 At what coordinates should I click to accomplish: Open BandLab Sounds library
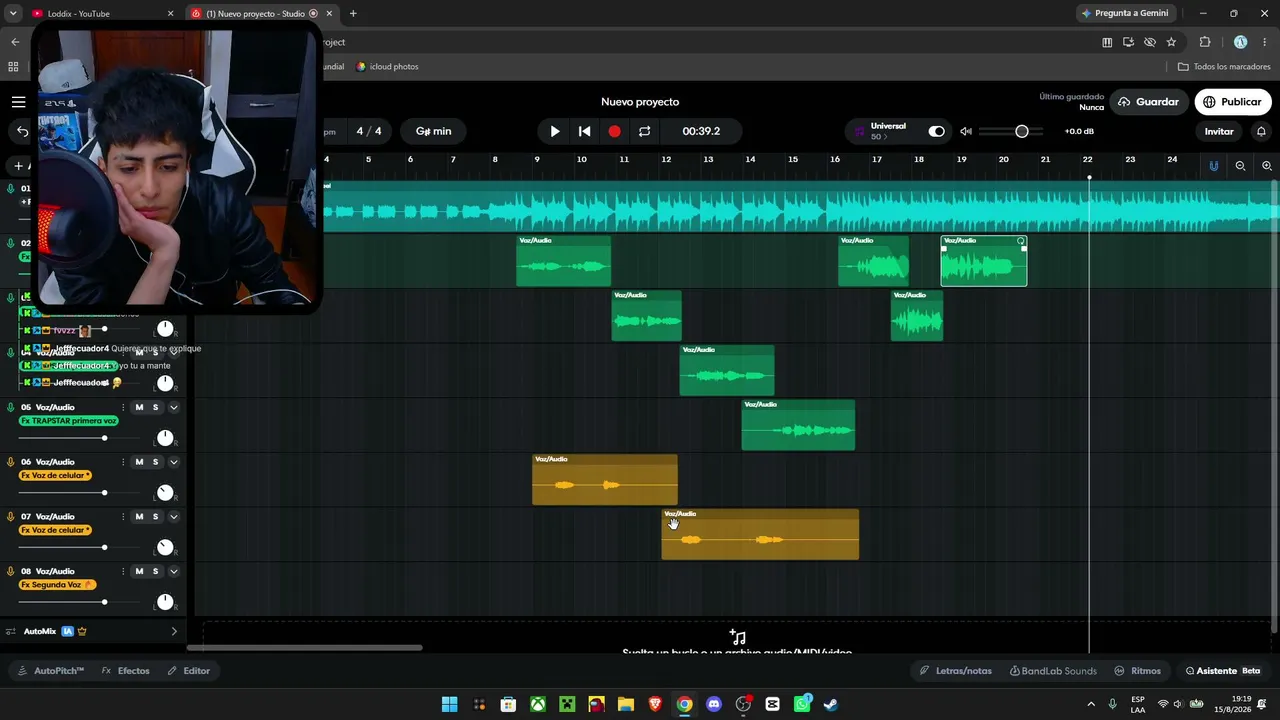pos(1053,671)
